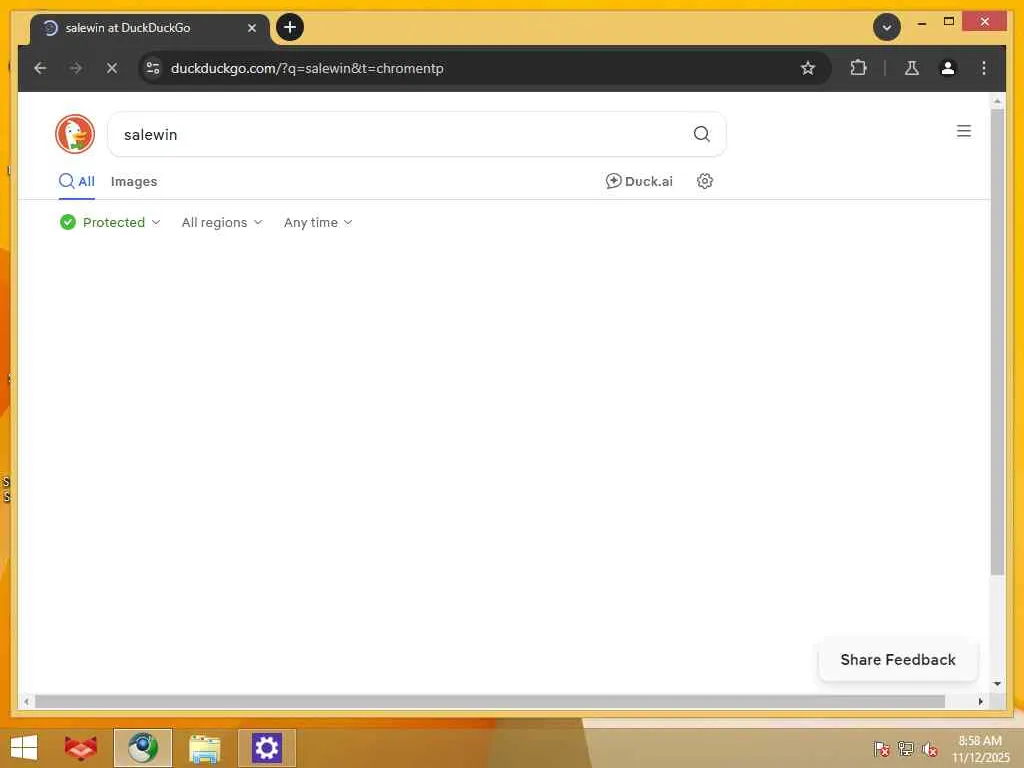Open the Extensions puzzle icon
The height and width of the screenshot is (768, 1024).
(858, 68)
